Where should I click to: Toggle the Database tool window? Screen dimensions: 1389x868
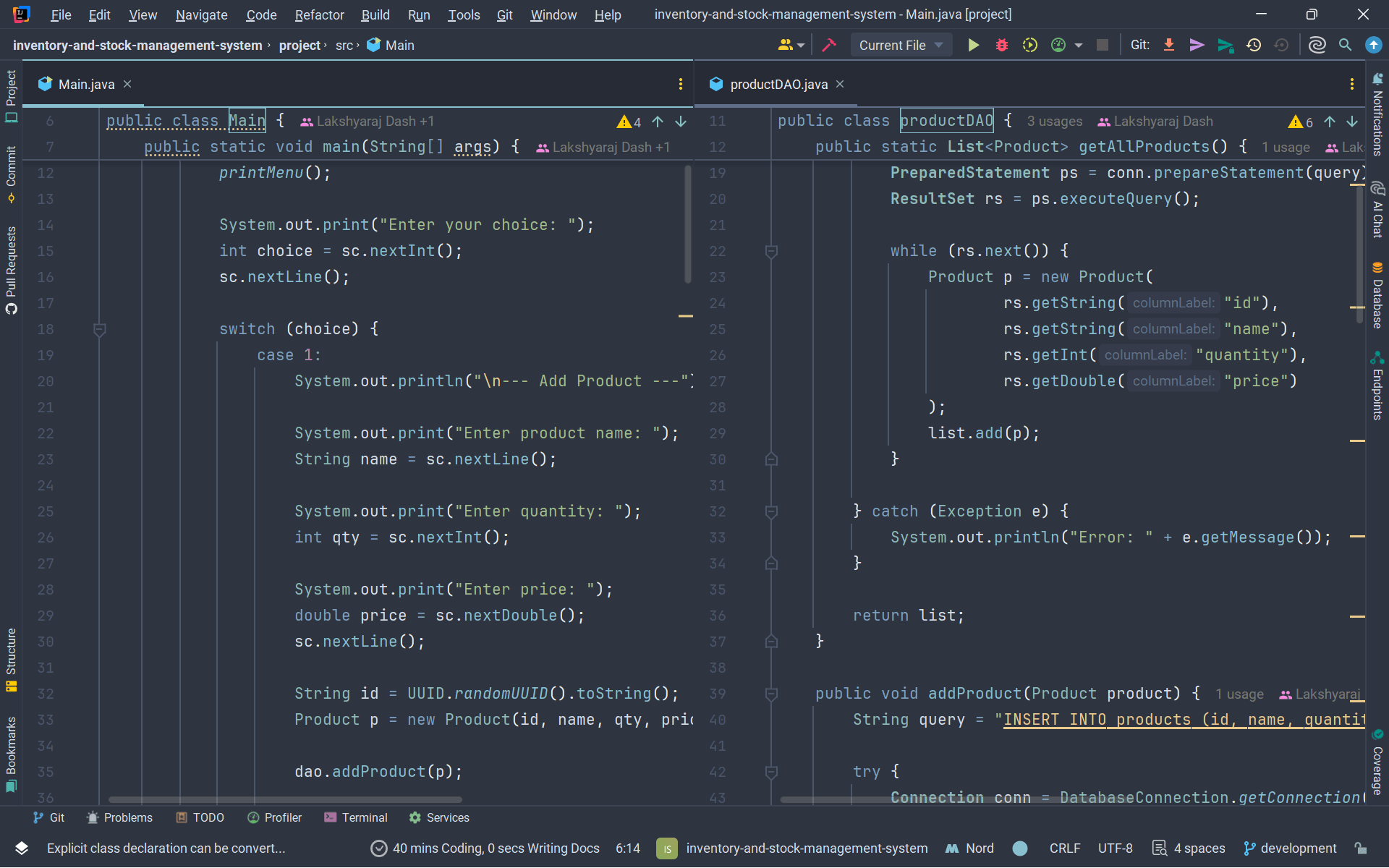[x=1377, y=297]
